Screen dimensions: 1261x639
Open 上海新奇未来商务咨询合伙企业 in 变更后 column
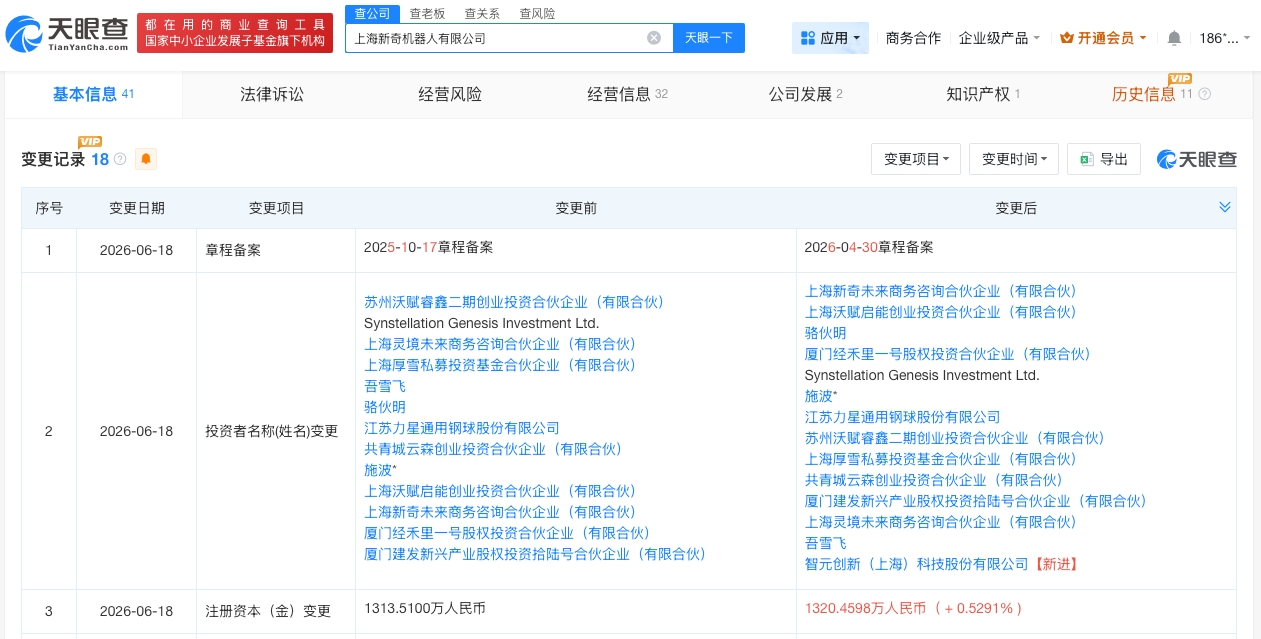click(941, 291)
